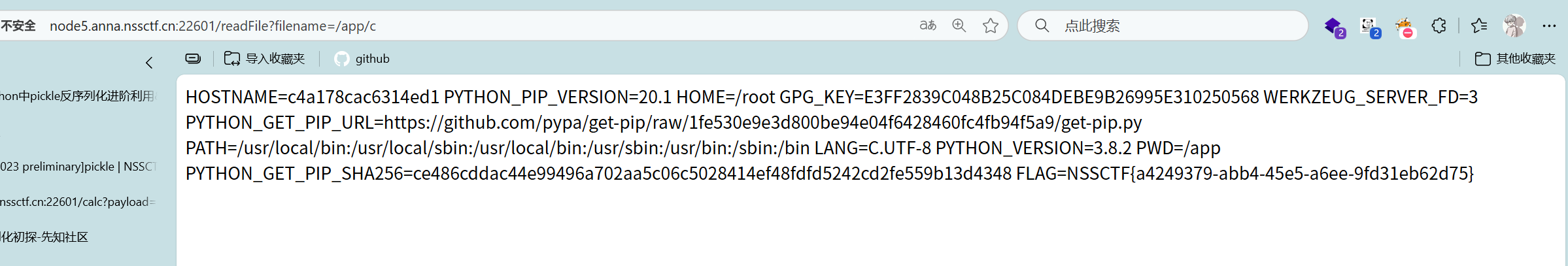The height and width of the screenshot is (266, 1568).
Task: Switch to the pickle反序列化进阶利用 tab
Action: tap(77, 96)
